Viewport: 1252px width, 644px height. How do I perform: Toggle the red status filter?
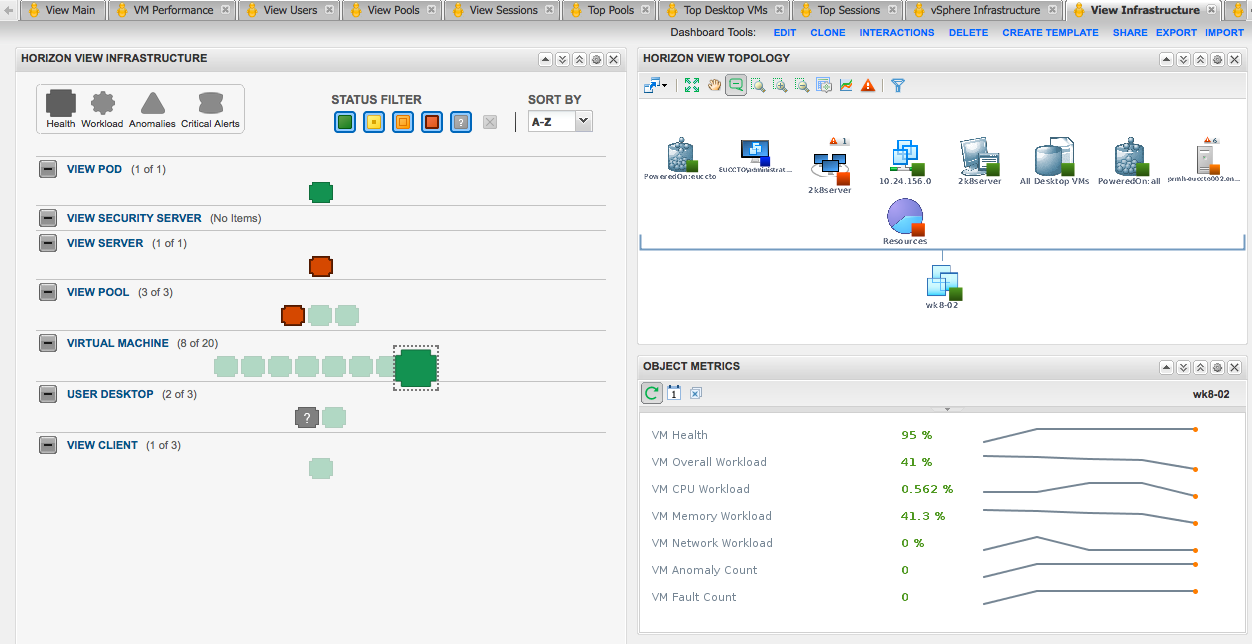431,122
